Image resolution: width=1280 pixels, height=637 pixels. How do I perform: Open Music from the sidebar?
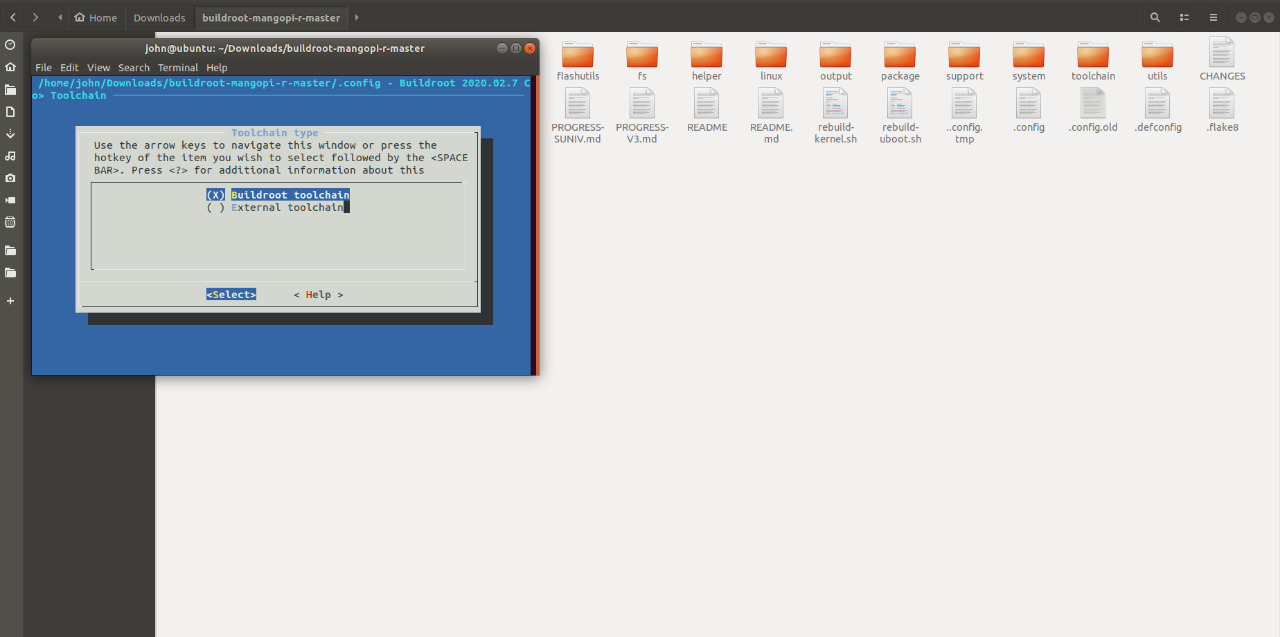10,155
